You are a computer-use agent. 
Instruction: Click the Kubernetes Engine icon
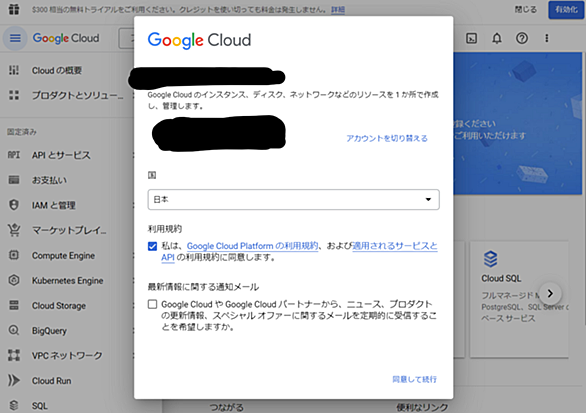14,280
